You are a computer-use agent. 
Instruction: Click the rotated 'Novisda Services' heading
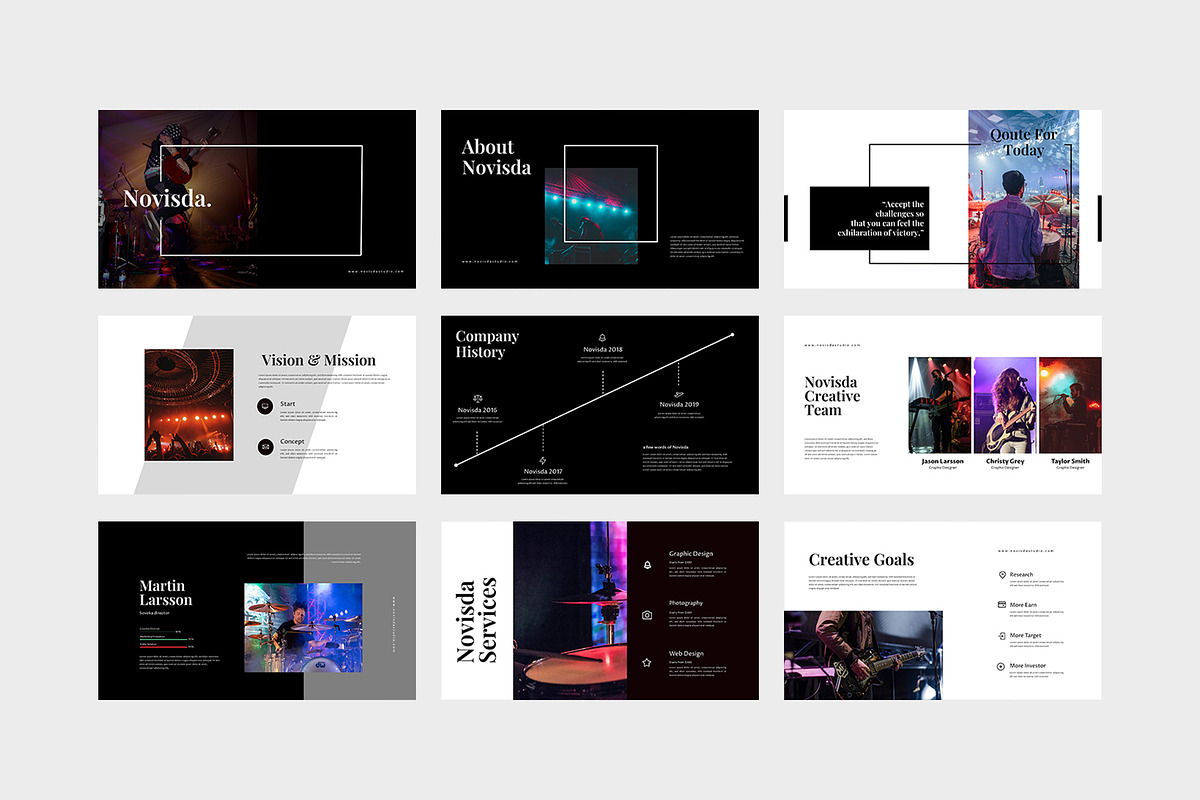click(476, 619)
